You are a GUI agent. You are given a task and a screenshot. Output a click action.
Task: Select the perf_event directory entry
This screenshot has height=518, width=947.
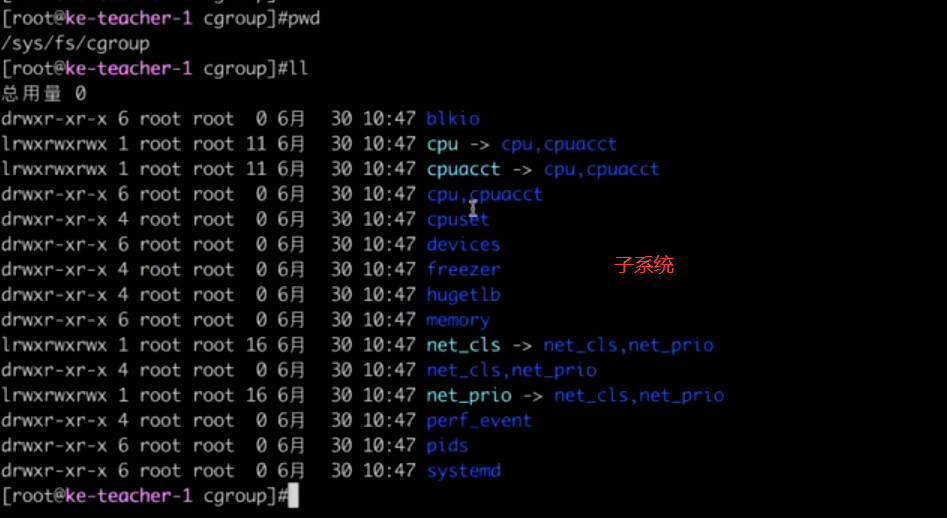[x=479, y=421]
